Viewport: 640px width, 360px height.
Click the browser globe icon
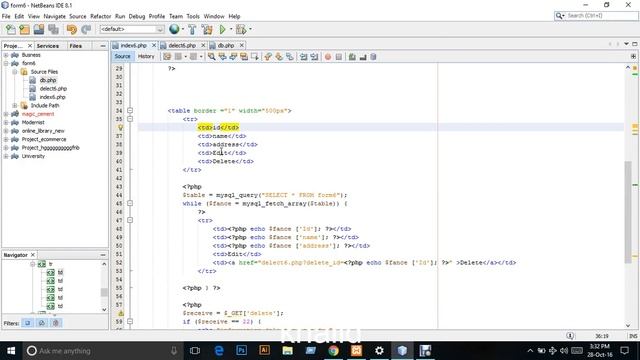click(174, 29)
